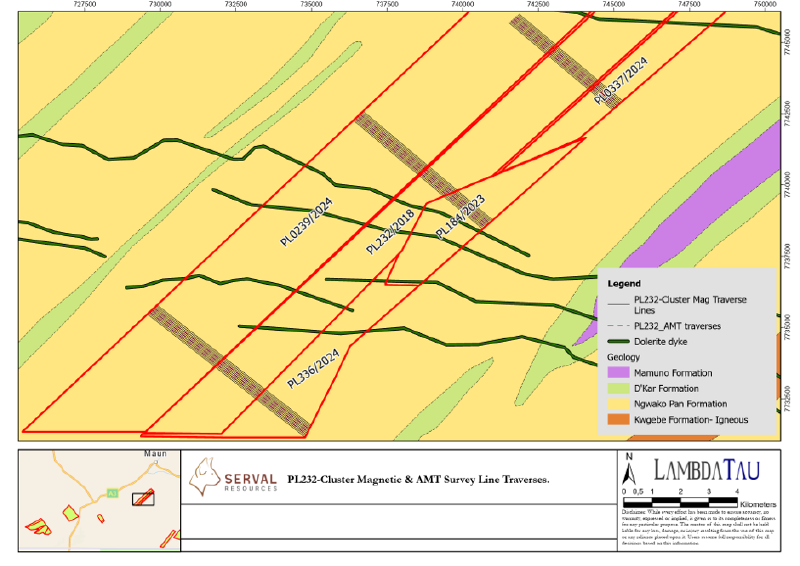Click the Mamuno Formation purple legend swatch
The height and width of the screenshot is (566, 800).
pyautogui.click(x=618, y=373)
